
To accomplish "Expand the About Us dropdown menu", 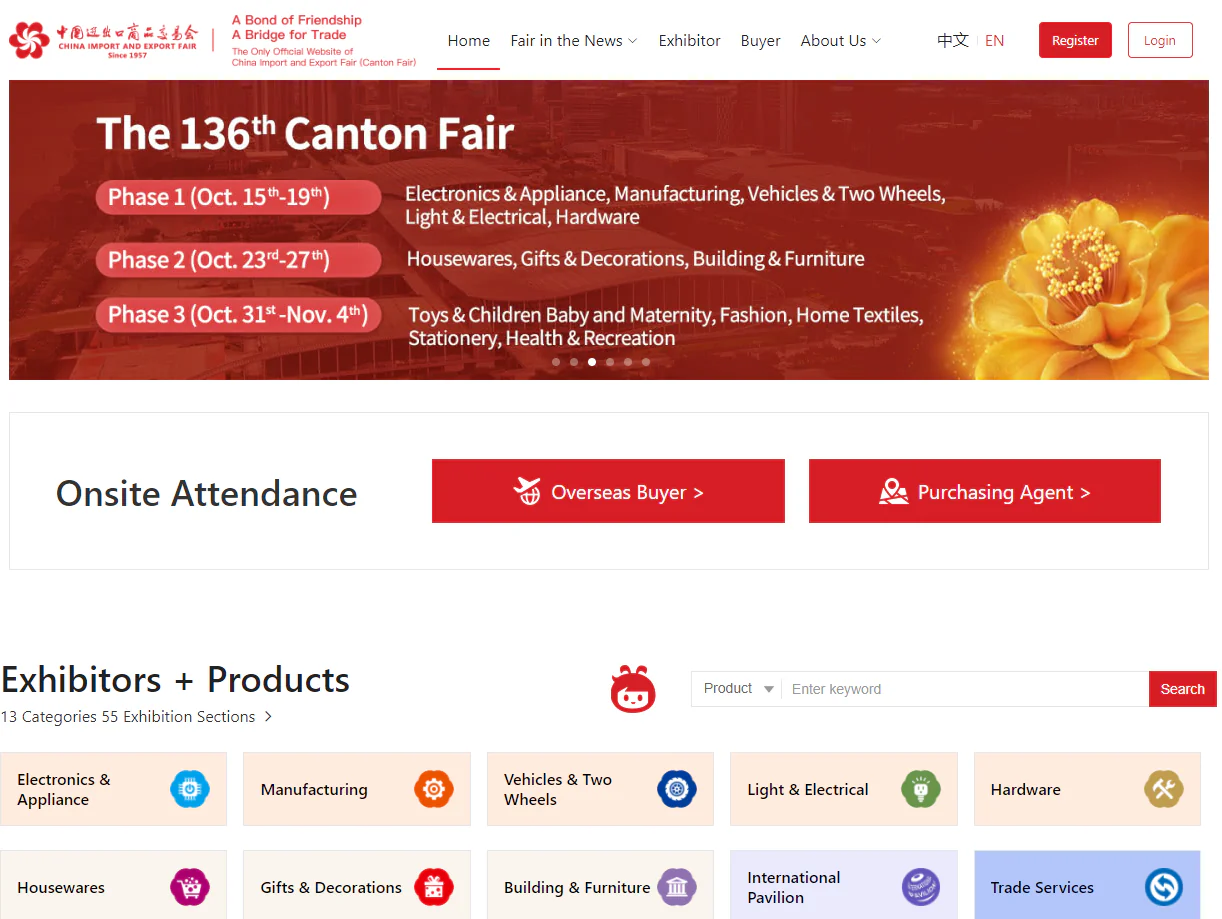I will 840,41.
